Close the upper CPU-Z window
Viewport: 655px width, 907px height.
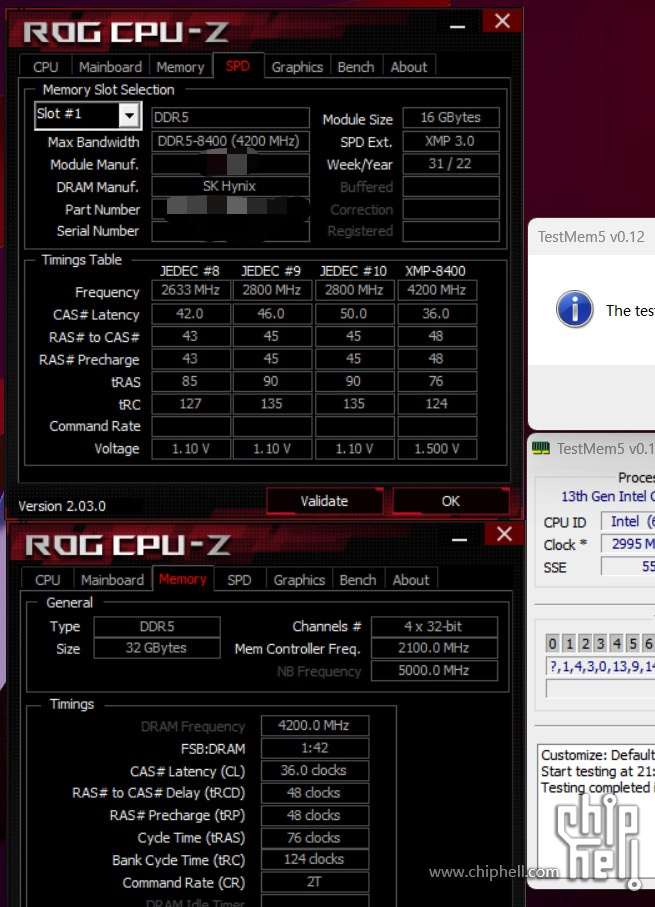point(502,21)
